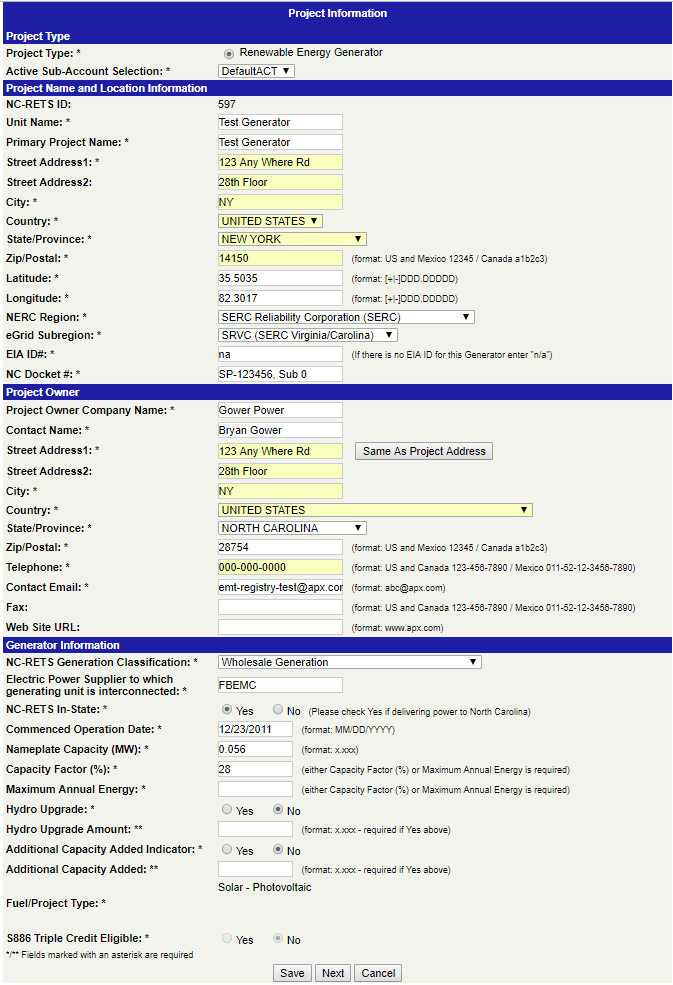The image size is (673, 985).
Task: Expand the NC-RETS Generation Classification dropdown
Action: [x=350, y=662]
